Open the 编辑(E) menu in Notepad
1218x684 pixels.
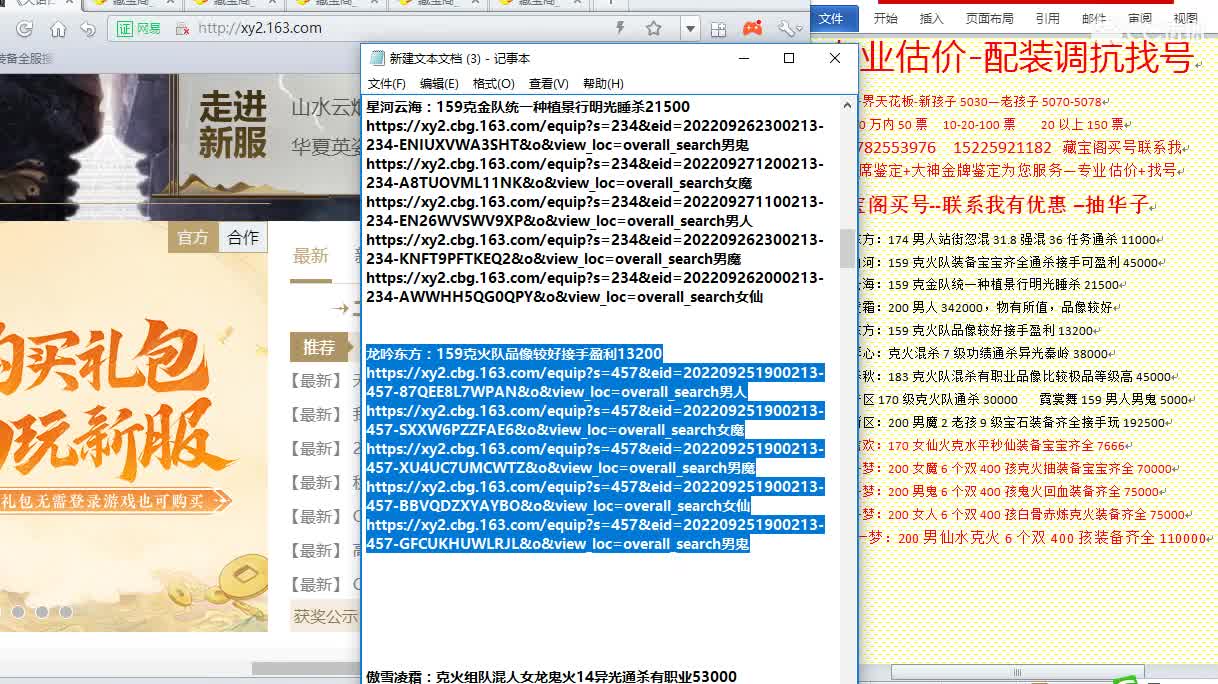point(439,84)
